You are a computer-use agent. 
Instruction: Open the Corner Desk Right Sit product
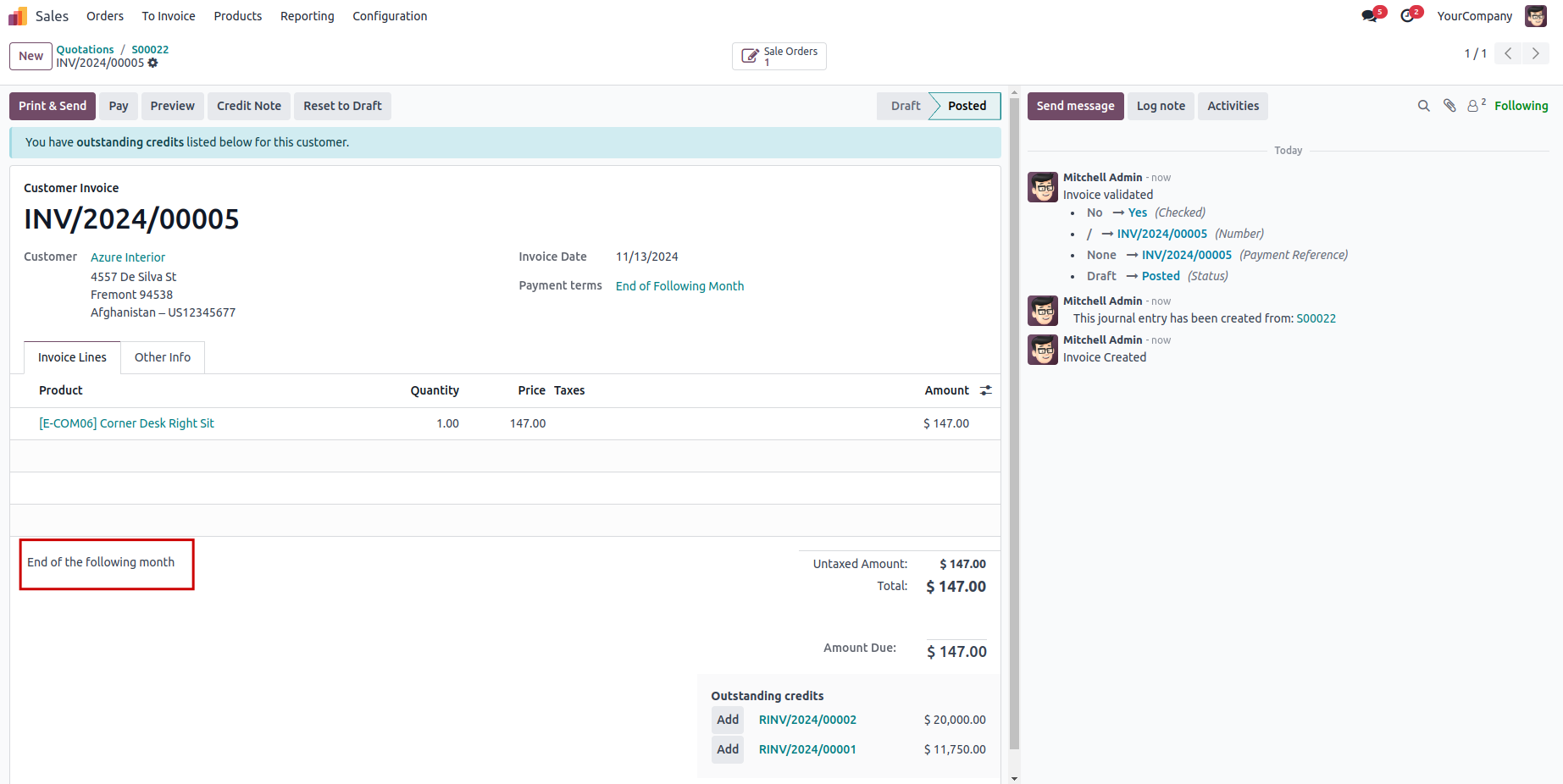[127, 423]
